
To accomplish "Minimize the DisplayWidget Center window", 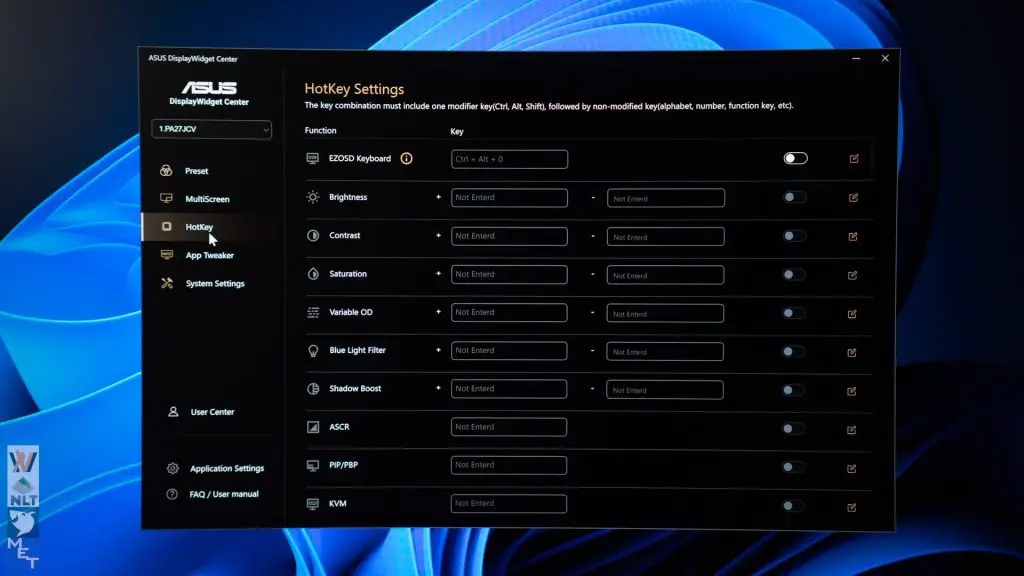I will point(856,59).
